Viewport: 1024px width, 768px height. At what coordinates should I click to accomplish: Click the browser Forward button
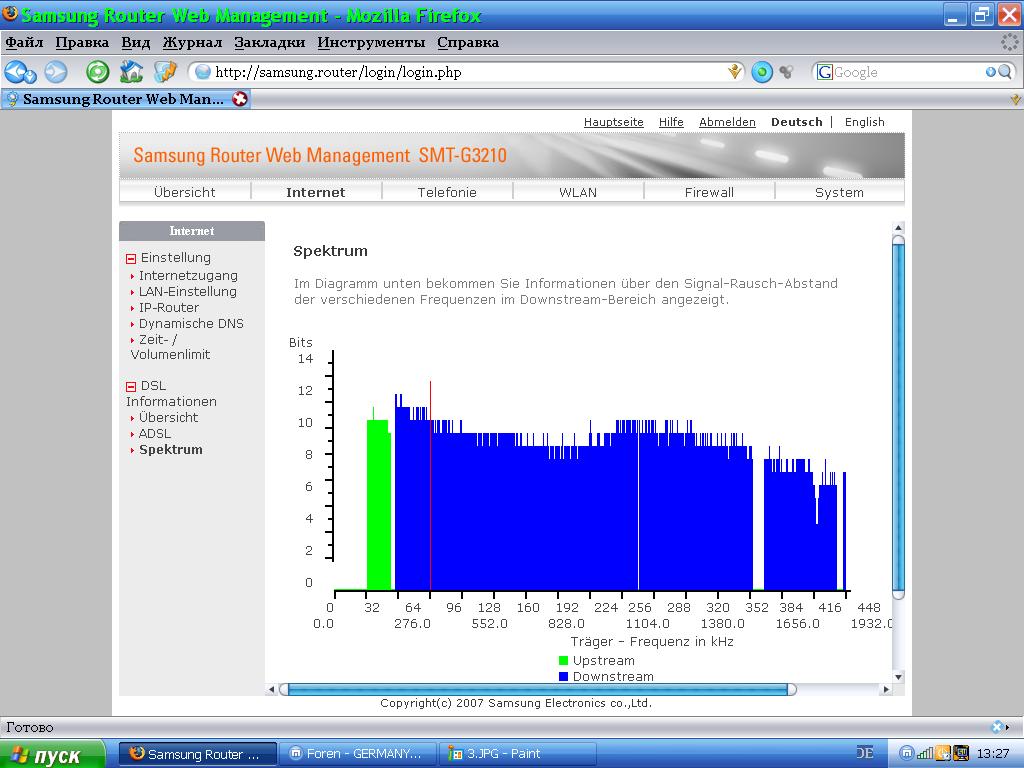pyautogui.click(x=56, y=72)
